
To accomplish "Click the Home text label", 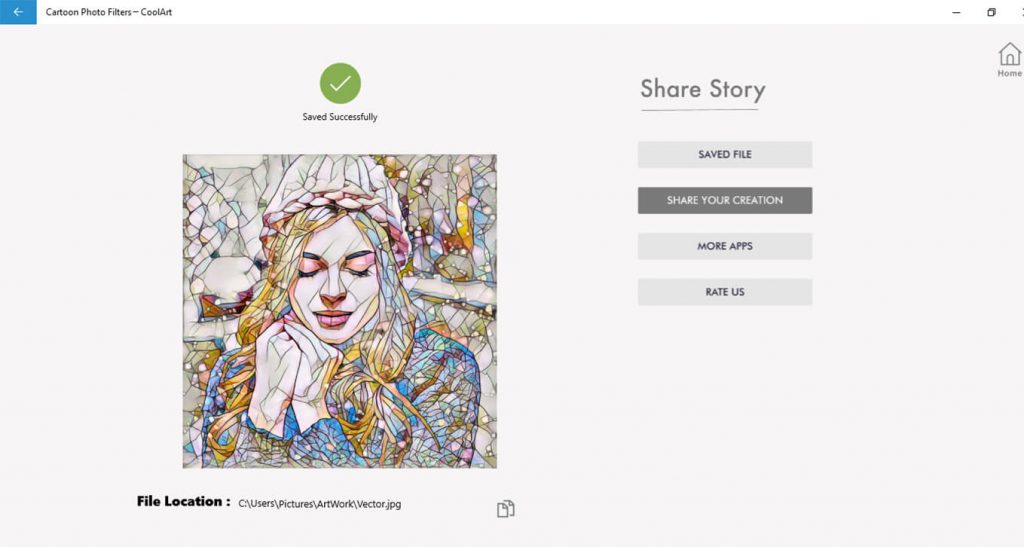I will pos(1010,73).
